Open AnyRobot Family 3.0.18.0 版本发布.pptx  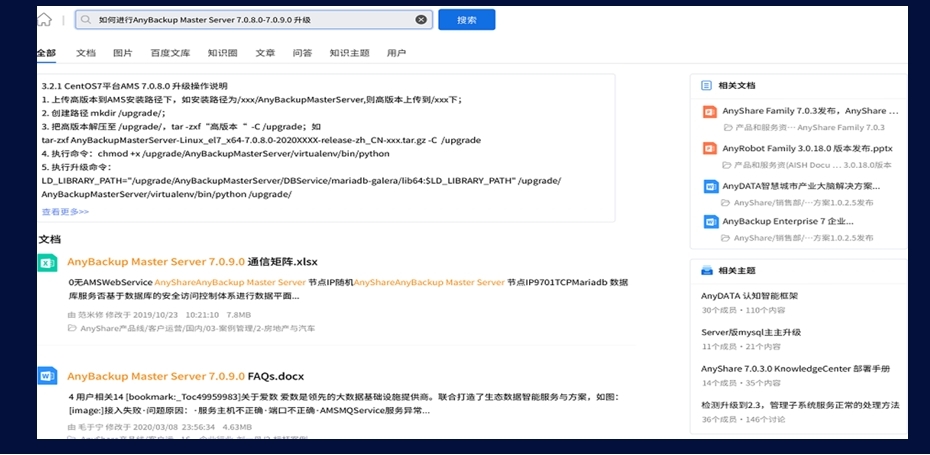pyautogui.click(x=807, y=148)
